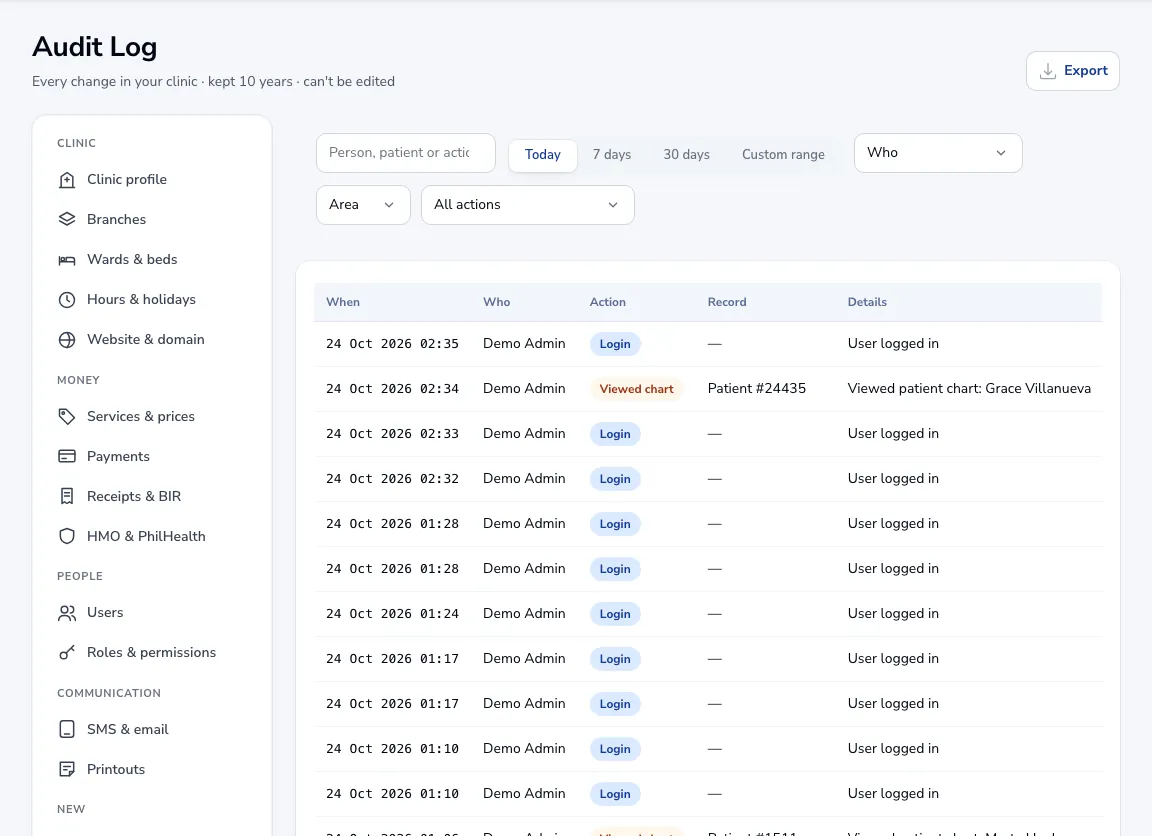Click the HMO & PhilHealth shield icon
The width and height of the screenshot is (1152, 836).
tap(67, 536)
